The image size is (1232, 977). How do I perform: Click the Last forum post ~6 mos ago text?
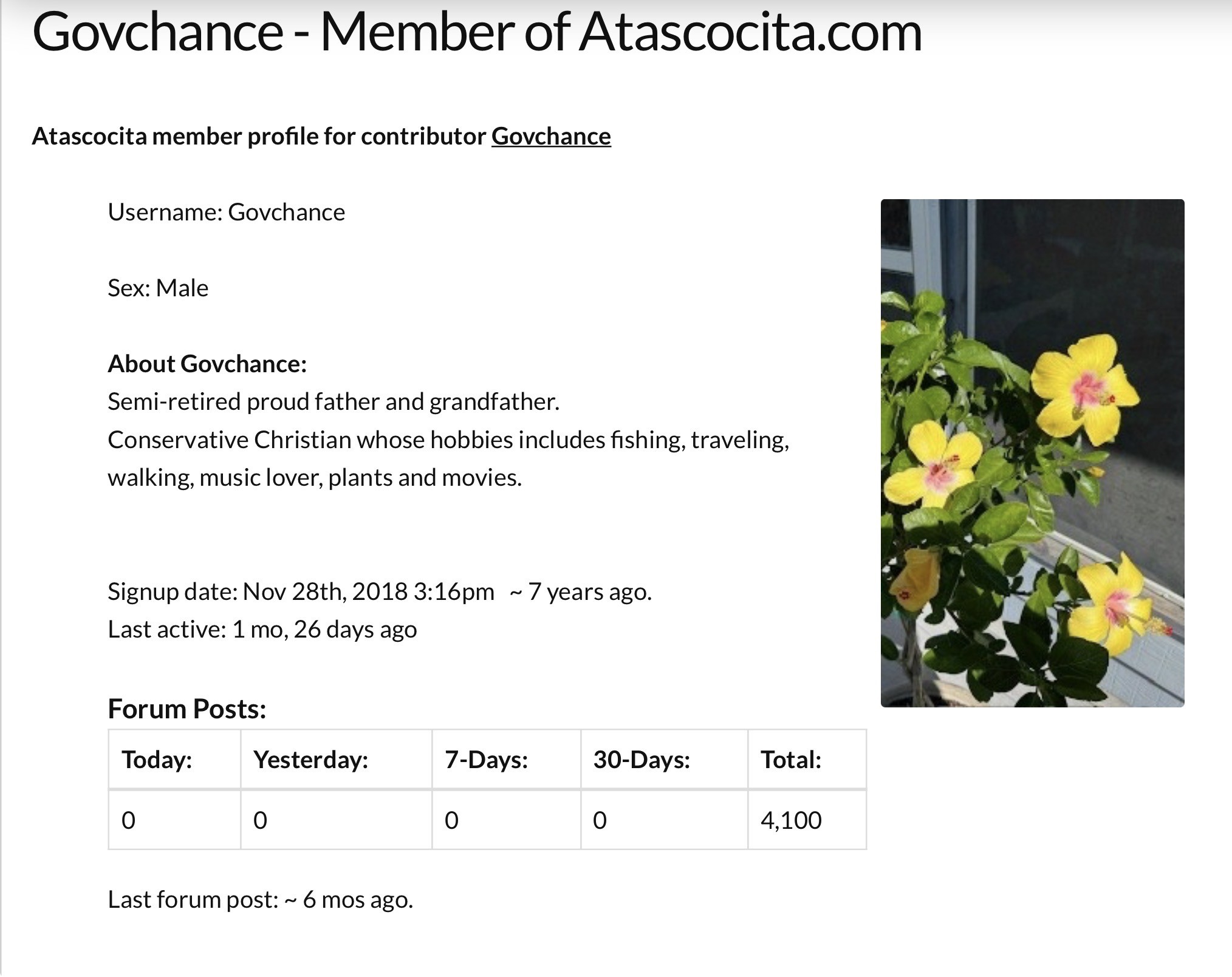(x=261, y=900)
